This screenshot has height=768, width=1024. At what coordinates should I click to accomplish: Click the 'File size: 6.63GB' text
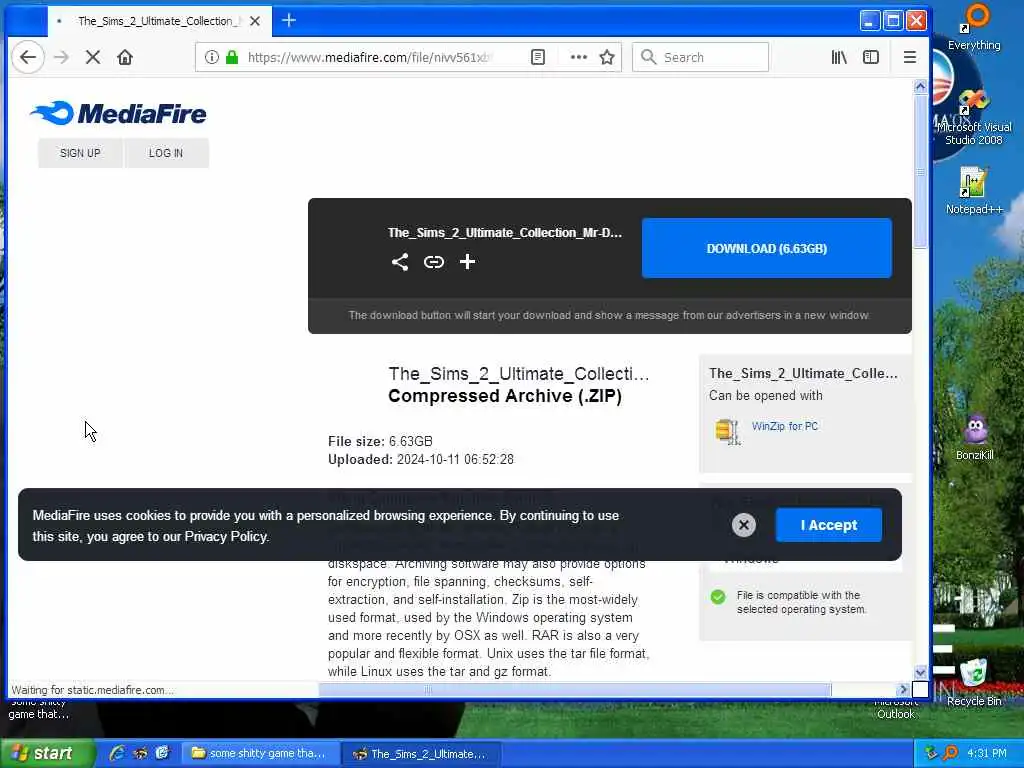point(380,441)
